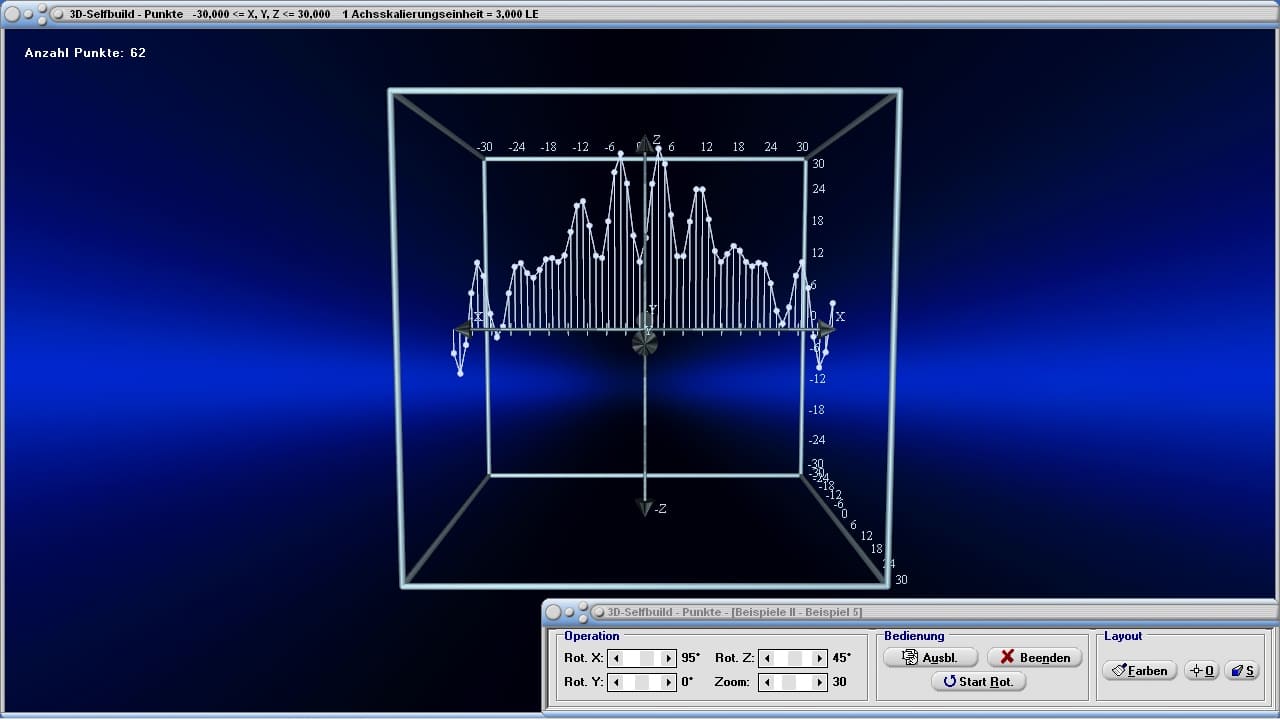
Task: Click the "Zoom:" label
Action: click(732, 682)
